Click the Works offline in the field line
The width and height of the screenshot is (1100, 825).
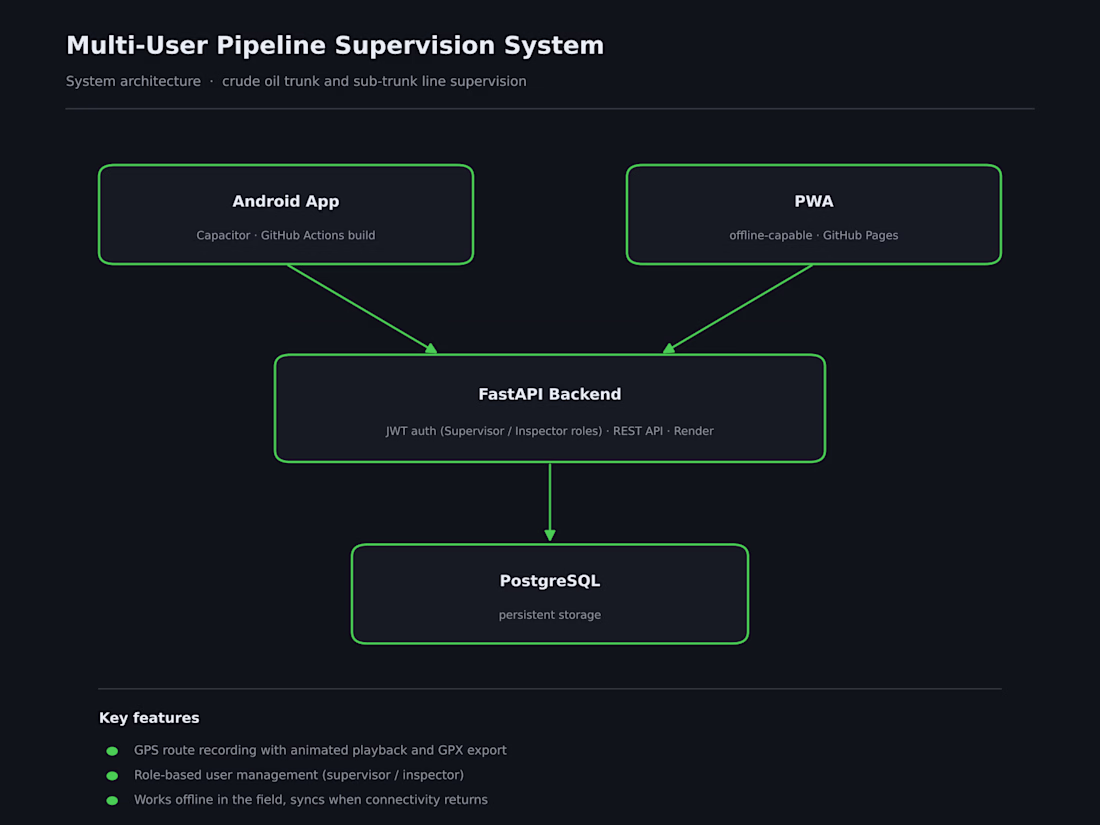coord(311,800)
